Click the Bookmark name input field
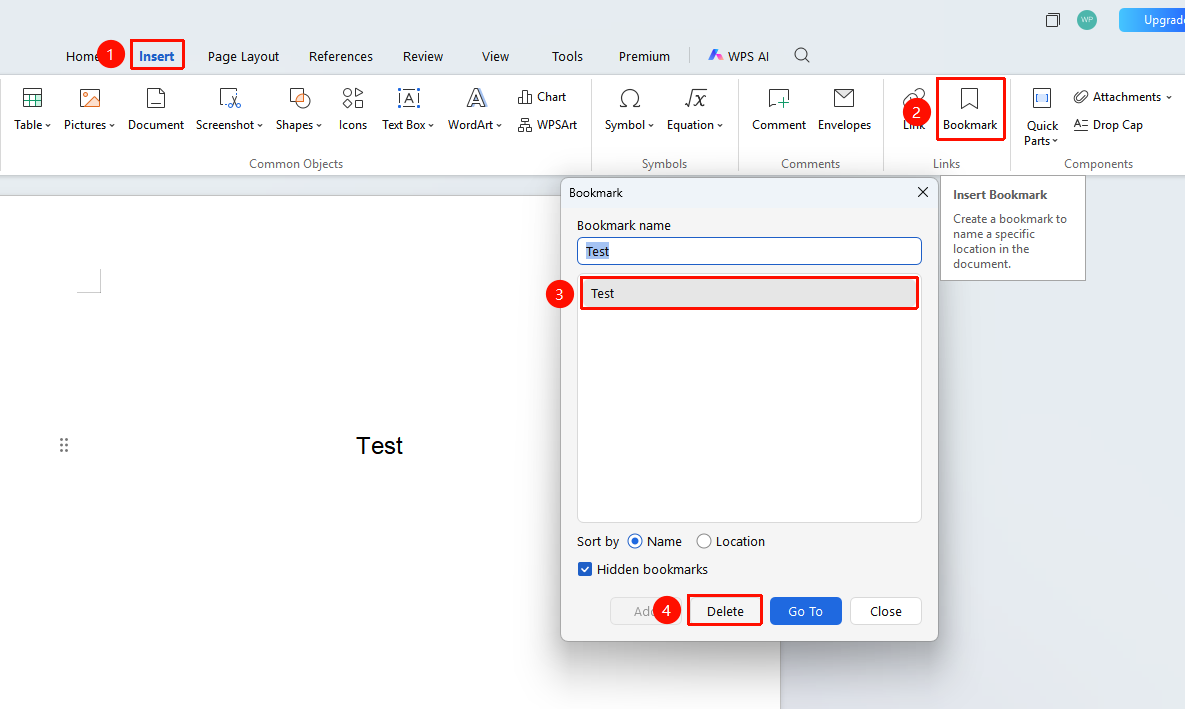Screen dimensions: 1185x709 click(x=749, y=251)
